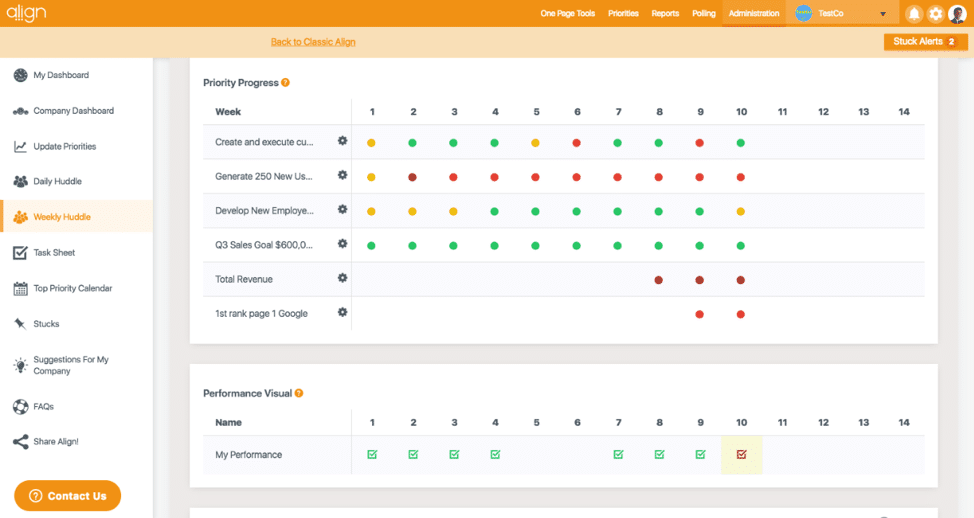This screenshot has height=518, width=974.
Task: Click week 10 red dot for 1st rank page 1 Google
Action: (740, 314)
